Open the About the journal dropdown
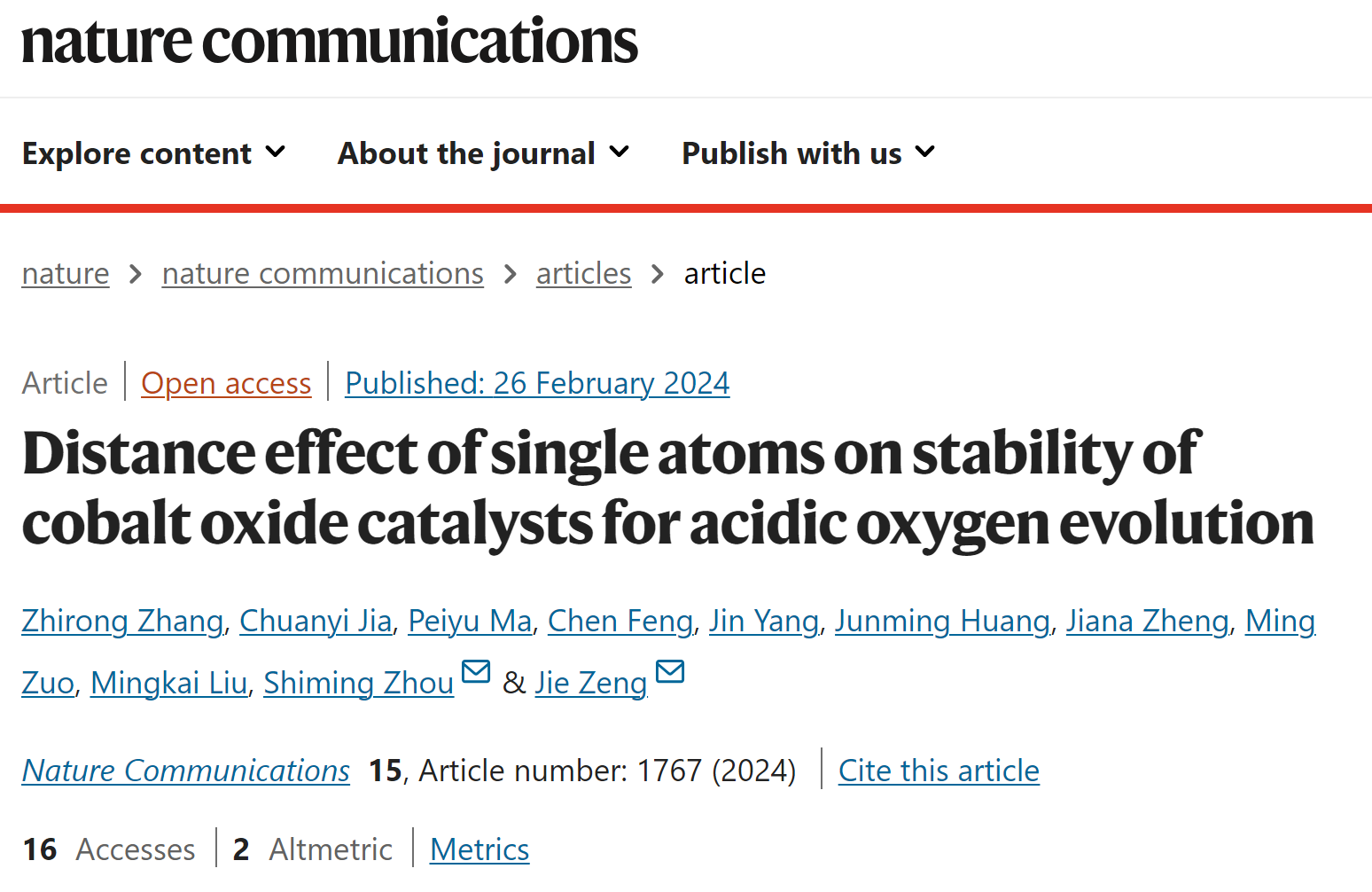Image resolution: width=1372 pixels, height=892 pixels. coord(484,153)
